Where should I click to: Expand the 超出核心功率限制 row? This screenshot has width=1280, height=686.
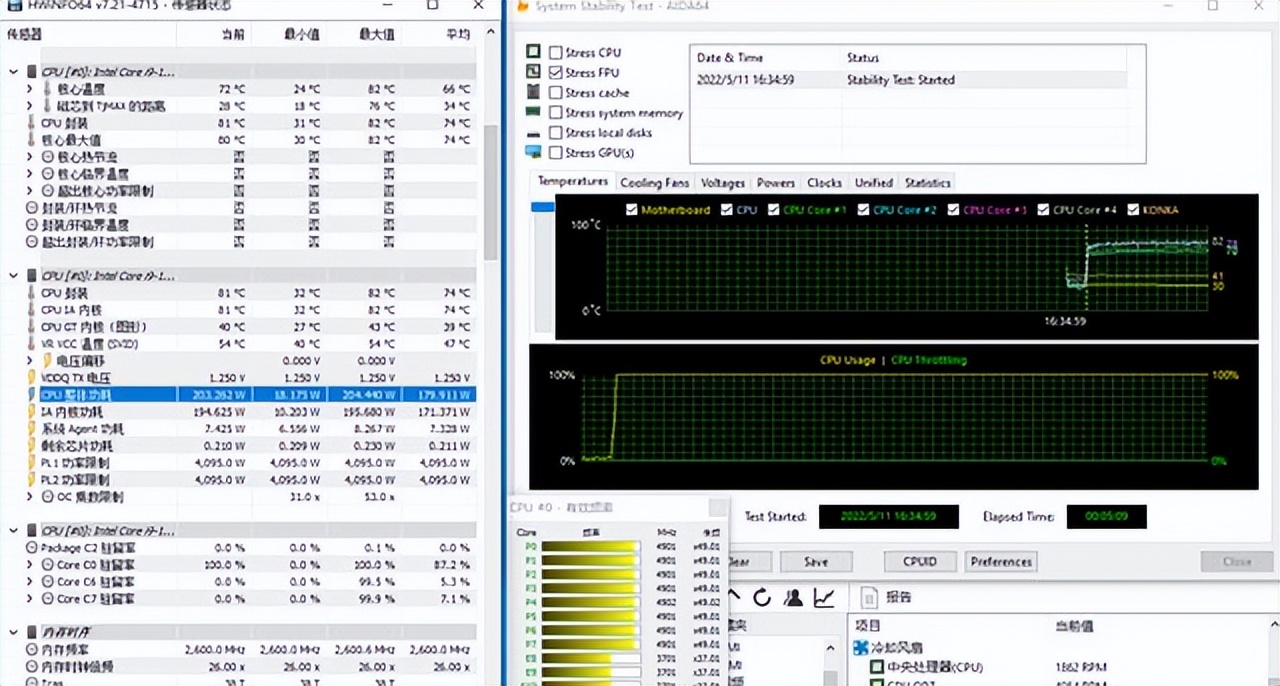click(31, 191)
